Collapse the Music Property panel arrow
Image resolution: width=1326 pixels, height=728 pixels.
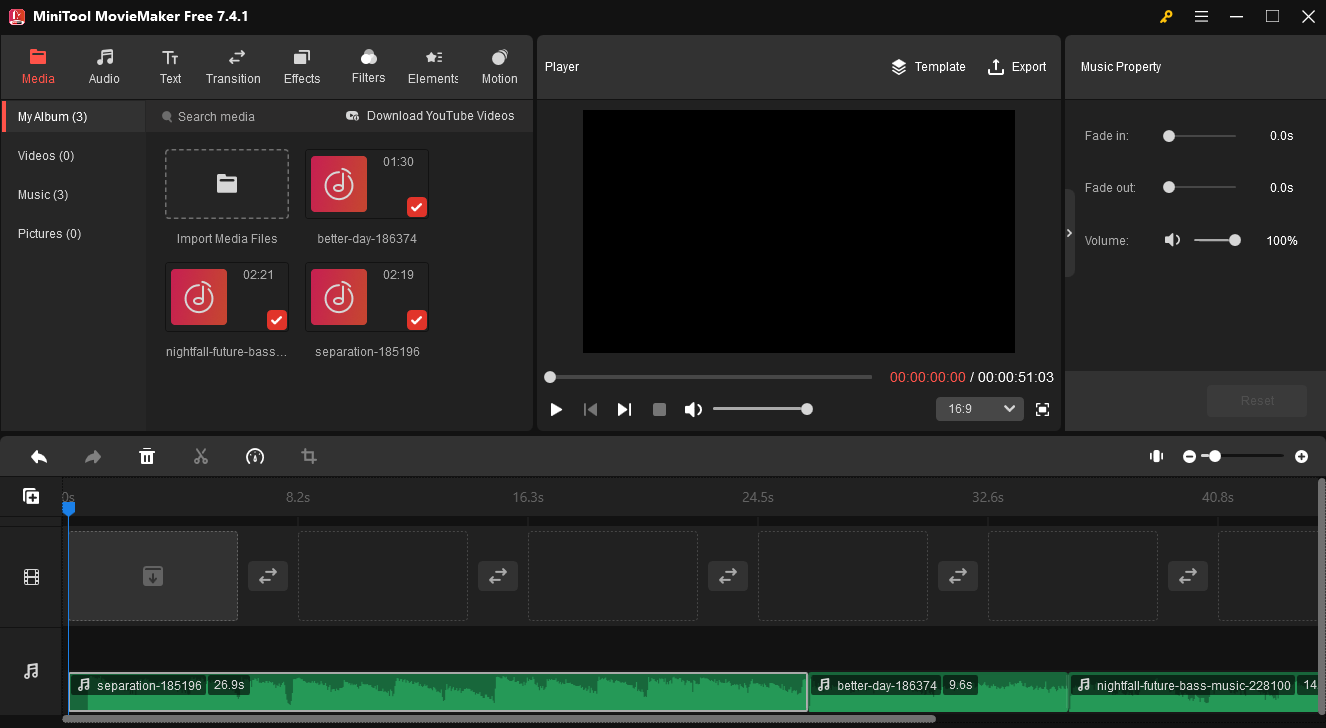[1069, 233]
